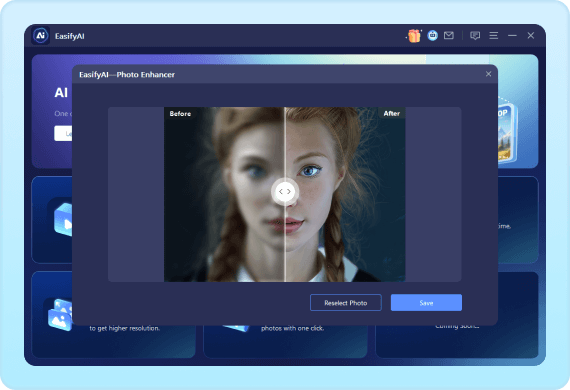Click the Before label on preview

coord(180,114)
